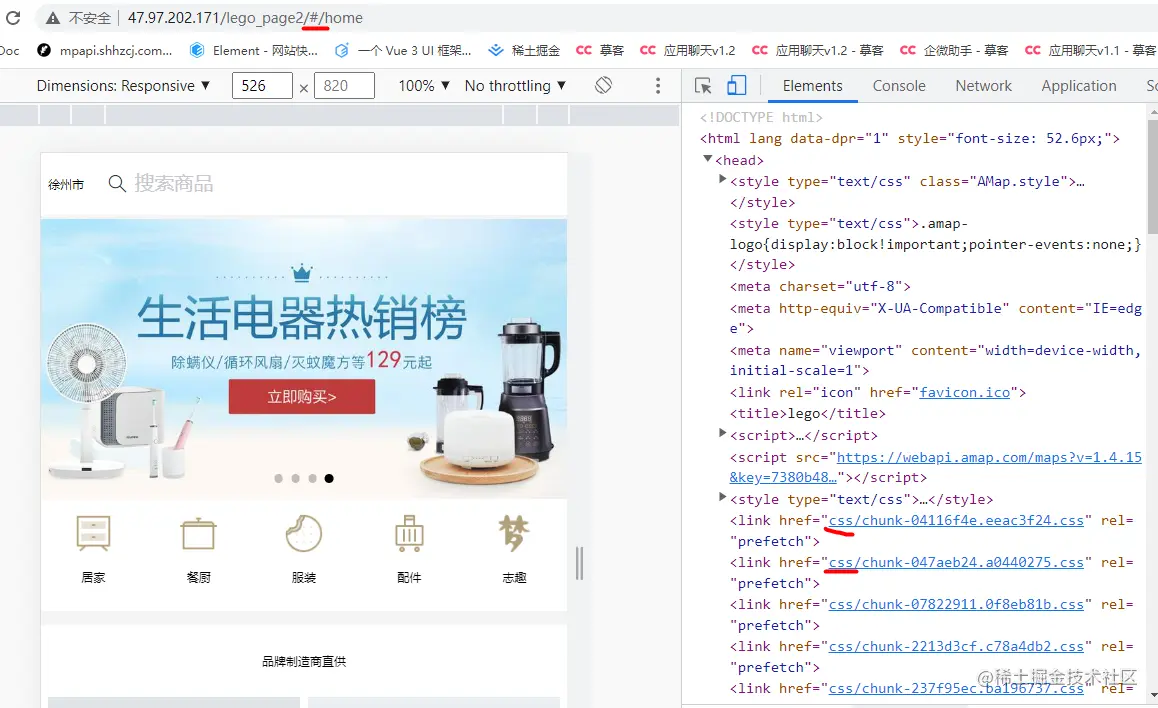
Task: Click the Elements panel scrollbar down arrow
Action: pyautogui.click(x=1153, y=695)
